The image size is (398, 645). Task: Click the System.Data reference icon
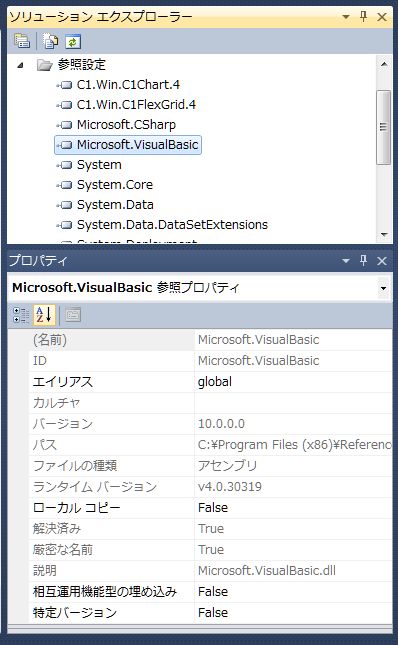(x=65, y=205)
